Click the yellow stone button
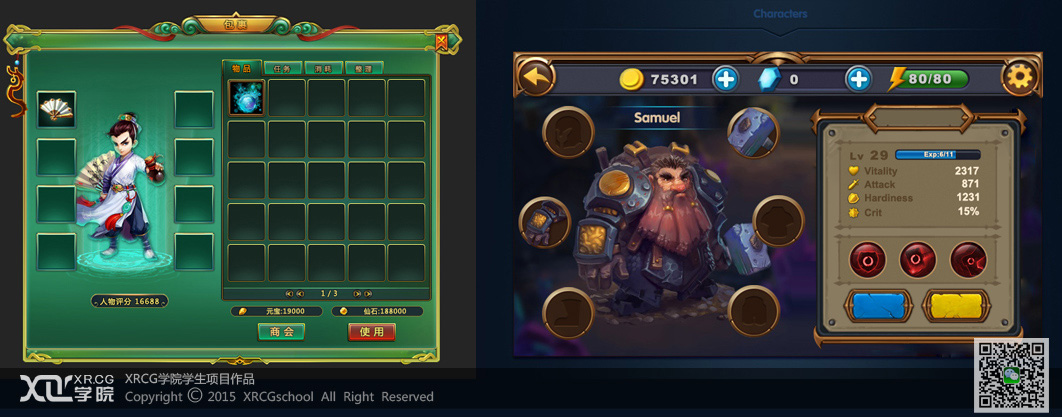Screen dimensions: 1062x417 click(956, 306)
